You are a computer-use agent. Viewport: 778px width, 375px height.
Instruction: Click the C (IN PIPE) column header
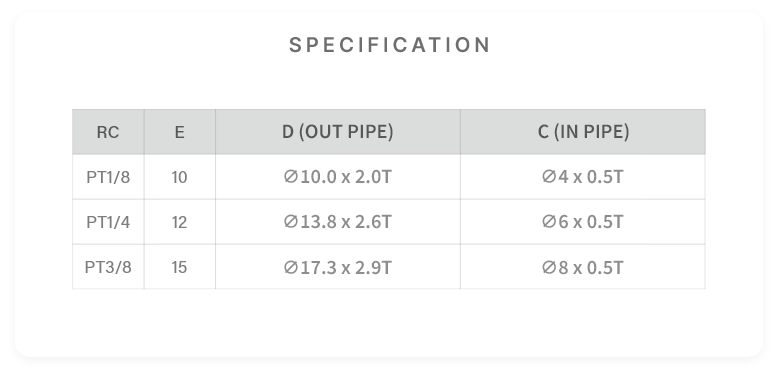click(583, 132)
